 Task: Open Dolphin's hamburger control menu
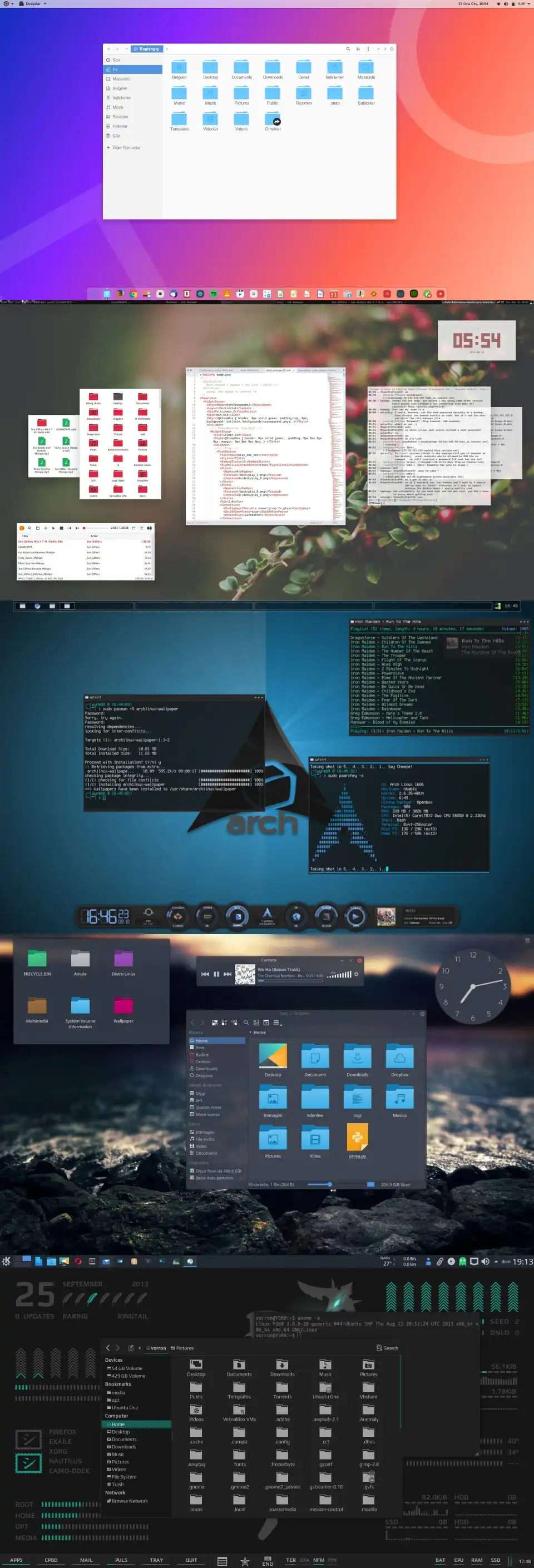click(x=276, y=1023)
